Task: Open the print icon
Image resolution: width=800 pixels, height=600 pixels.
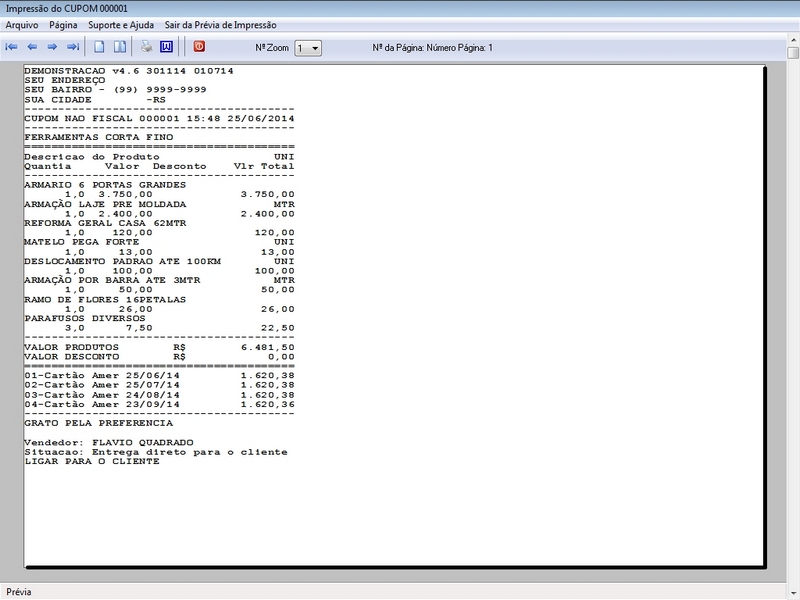Action: tap(144, 45)
